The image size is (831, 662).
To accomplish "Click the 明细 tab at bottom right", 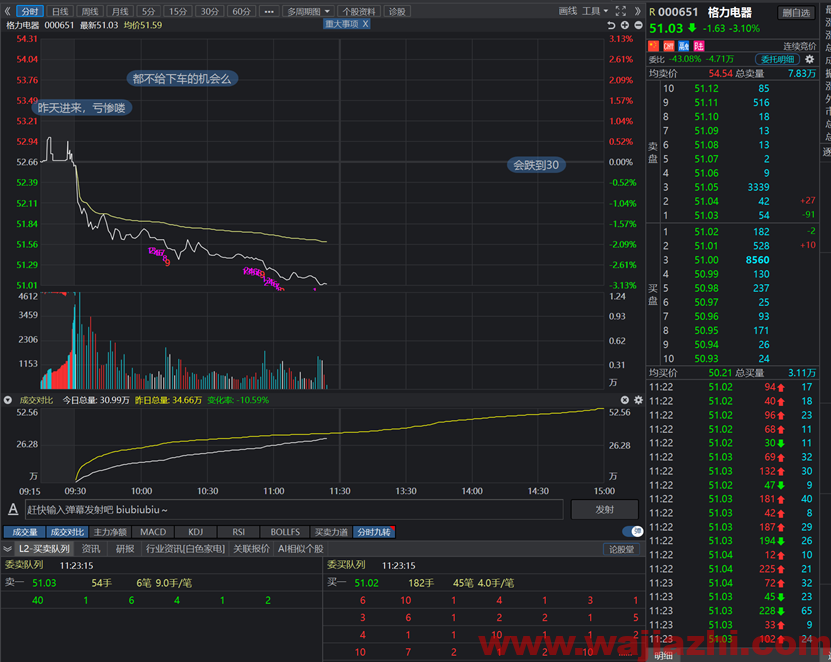I will click(x=663, y=656).
